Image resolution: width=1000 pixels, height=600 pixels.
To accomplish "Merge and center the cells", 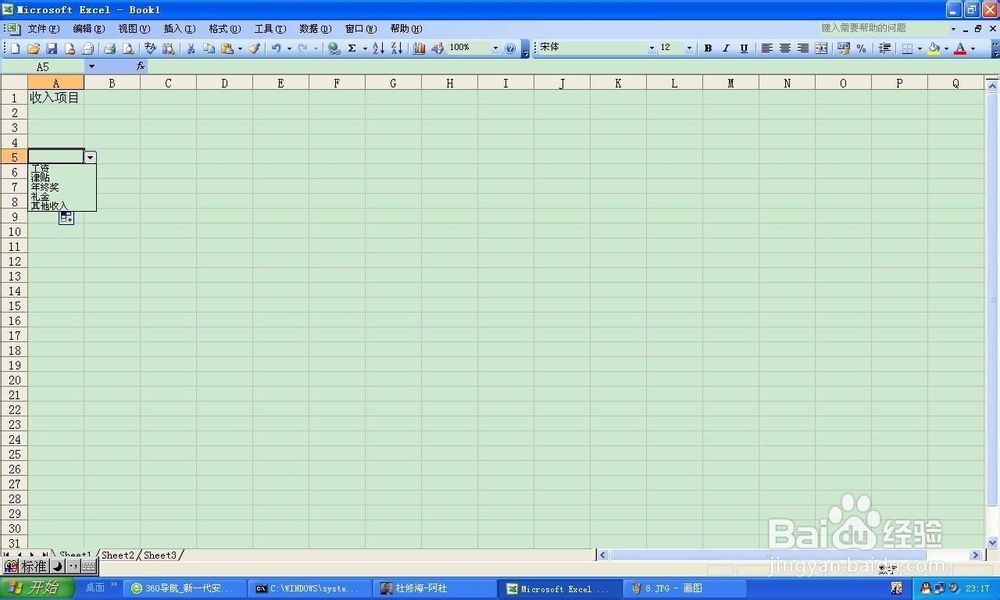I will pyautogui.click(x=821, y=48).
